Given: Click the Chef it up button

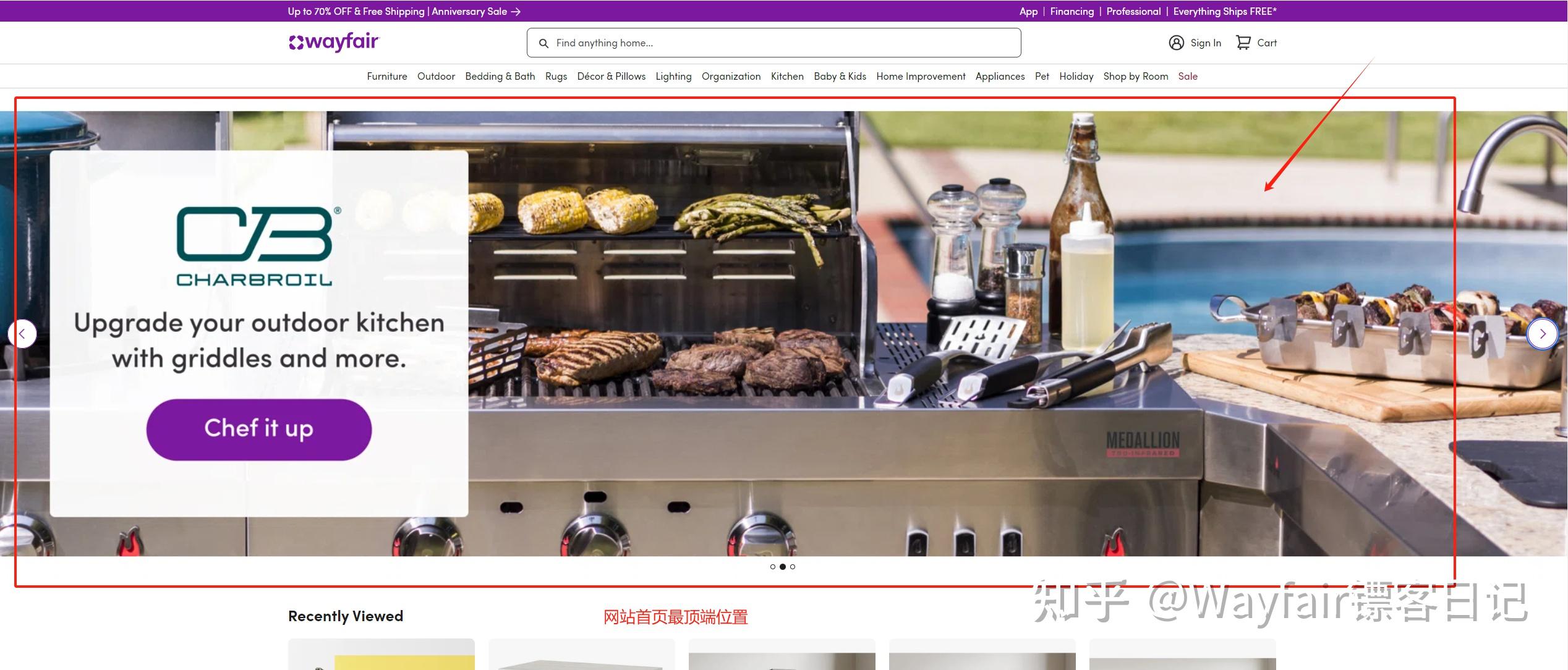Looking at the screenshot, I should pyautogui.click(x=258, y=429).
